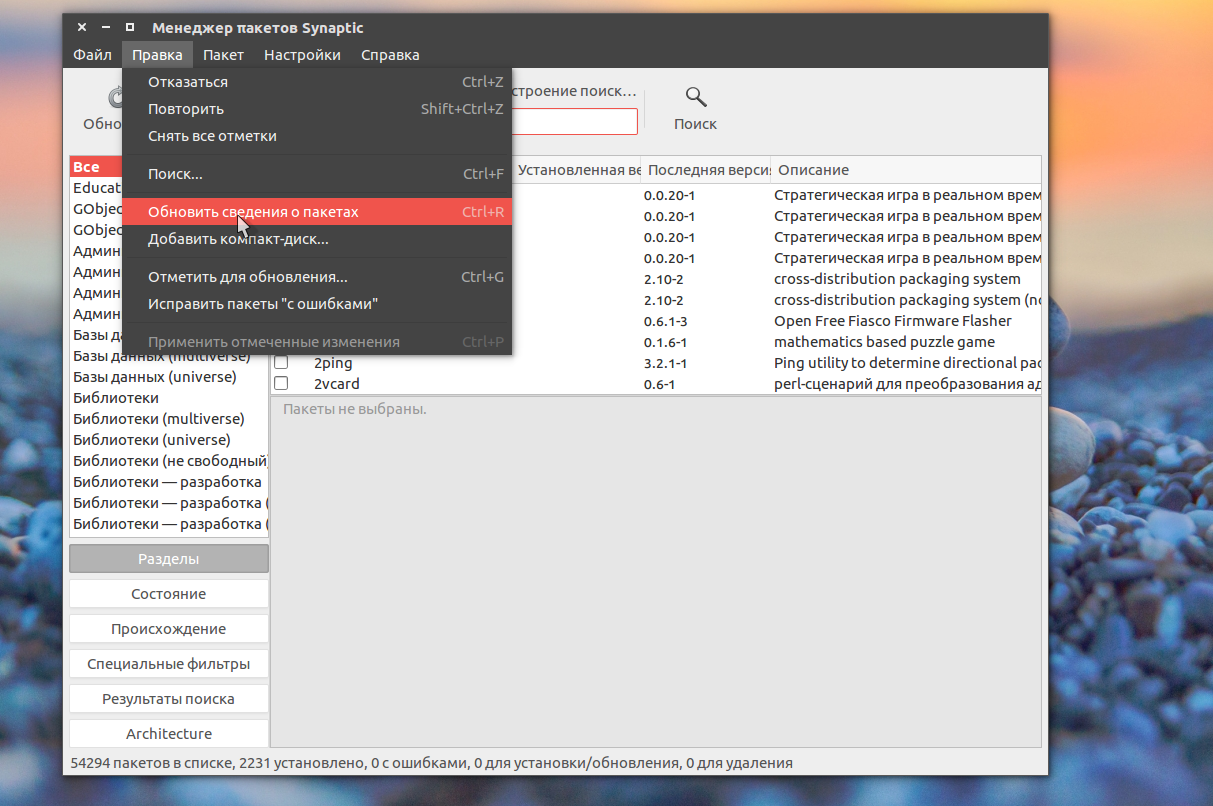Click the Architecture filter button
The image size is (1213, 806).
coord(169,734)
